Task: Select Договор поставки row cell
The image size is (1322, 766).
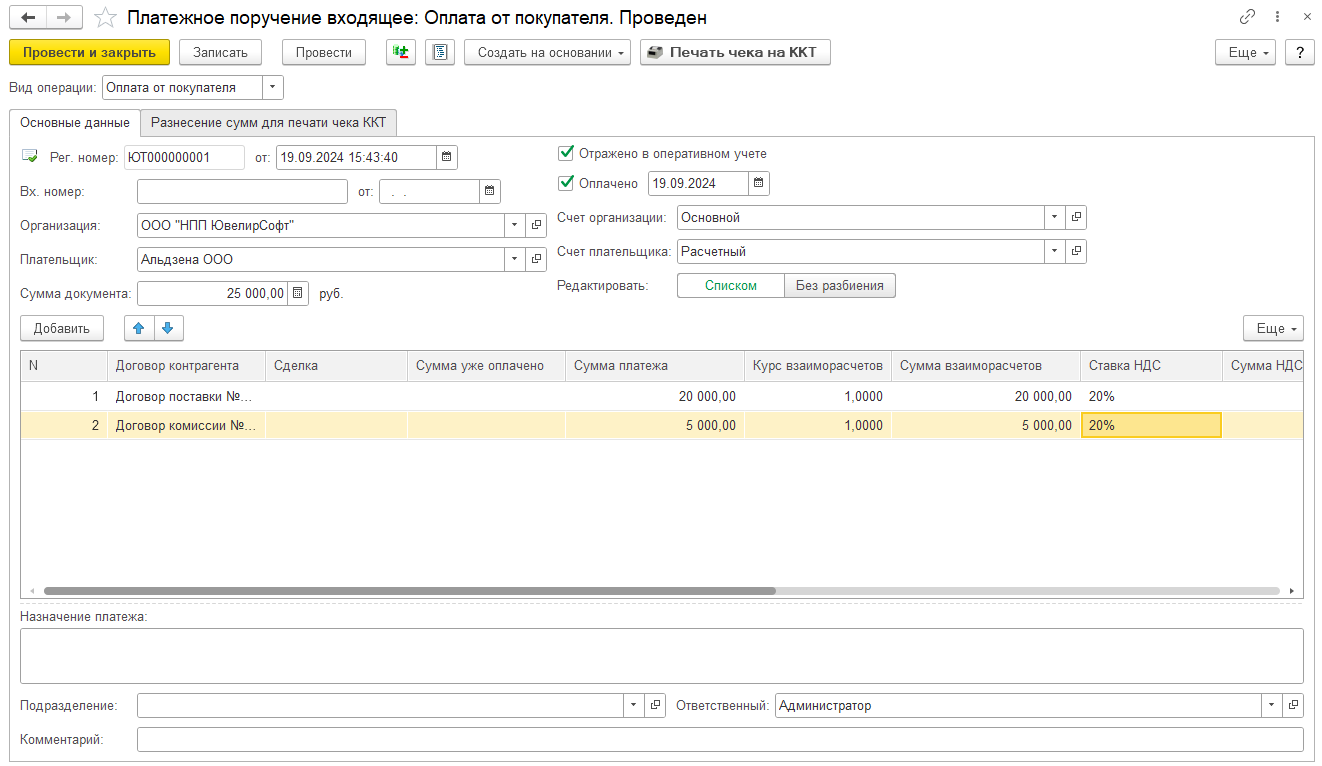Action: tap(186, 396)
